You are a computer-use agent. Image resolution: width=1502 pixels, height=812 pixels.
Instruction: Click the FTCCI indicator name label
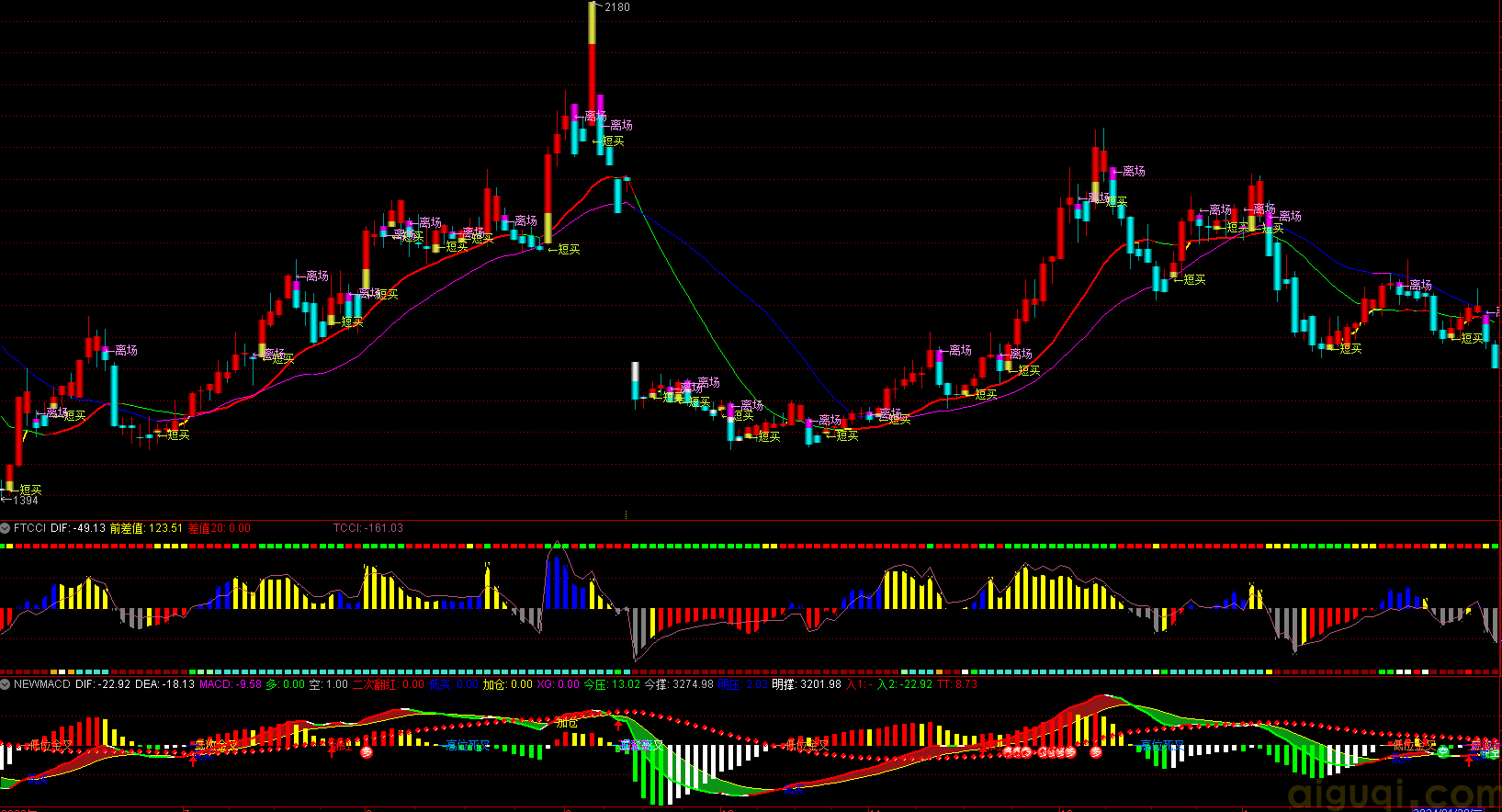30,528
